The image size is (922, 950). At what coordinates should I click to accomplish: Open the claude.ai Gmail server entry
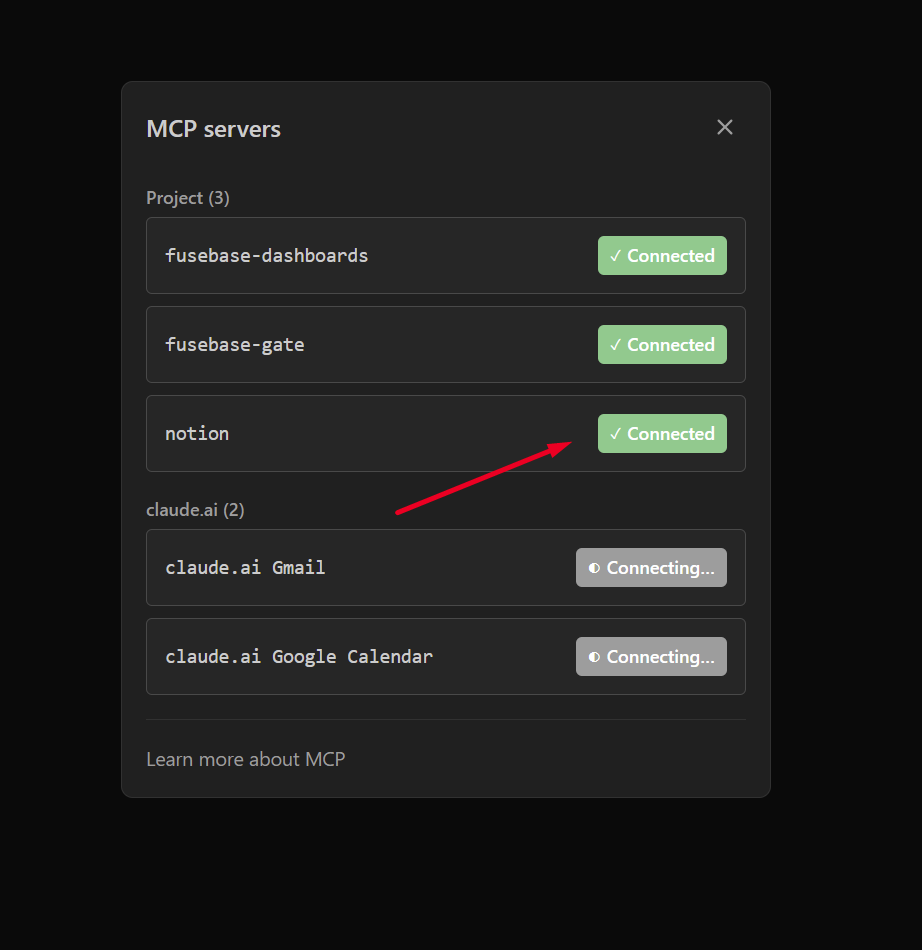245,568
